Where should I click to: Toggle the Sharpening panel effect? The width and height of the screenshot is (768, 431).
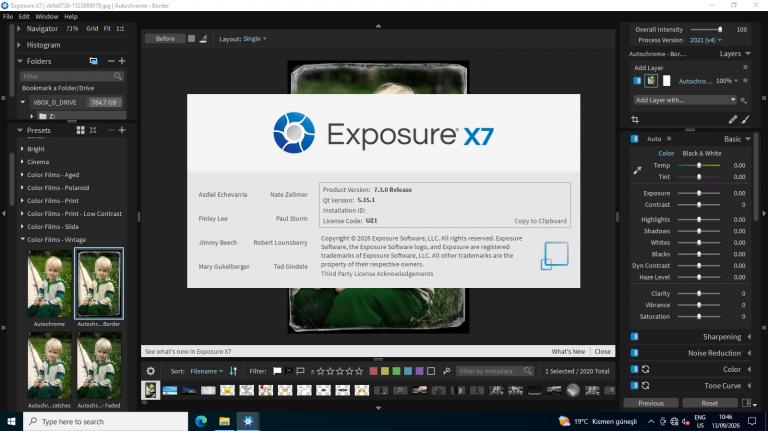(x=634, y=336)
